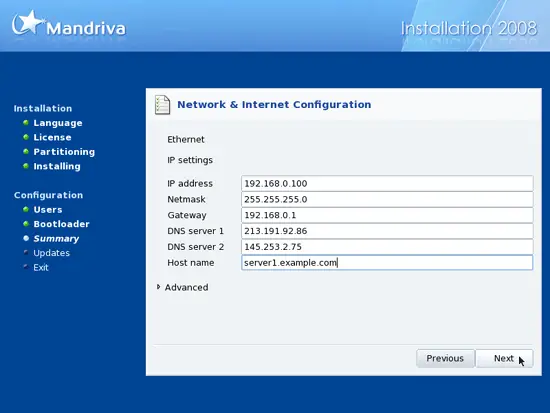Expand the Advanced section
The width and height of the screenshot is (550, 413).
[x=182, y=287]
